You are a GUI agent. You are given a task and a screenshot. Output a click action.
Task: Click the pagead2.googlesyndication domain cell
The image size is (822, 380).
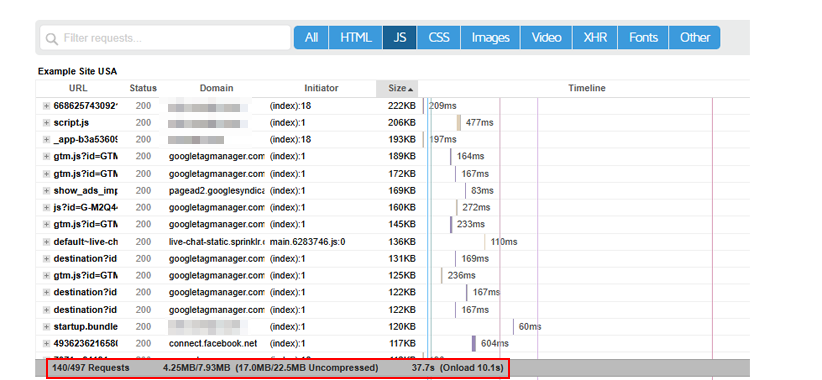coord(217,190)
